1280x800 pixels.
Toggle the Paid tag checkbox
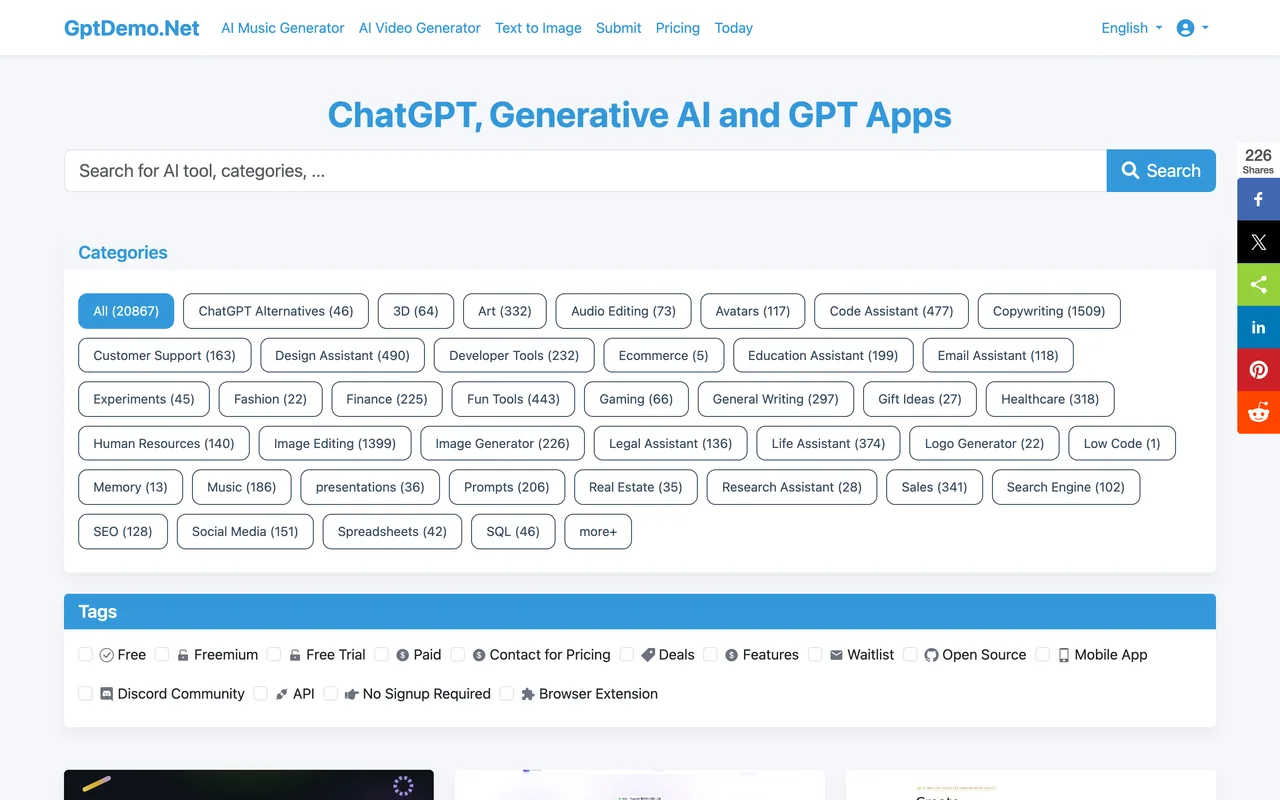381,654
